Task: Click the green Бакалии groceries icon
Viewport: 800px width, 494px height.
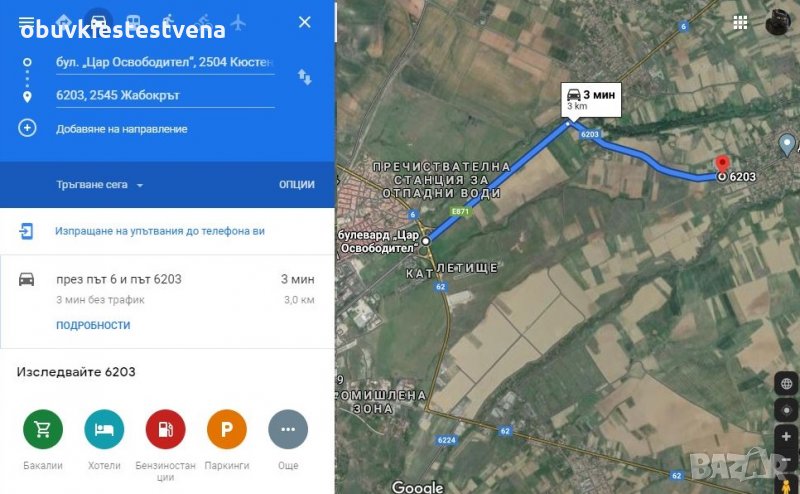Action: [x=43, y=429]
